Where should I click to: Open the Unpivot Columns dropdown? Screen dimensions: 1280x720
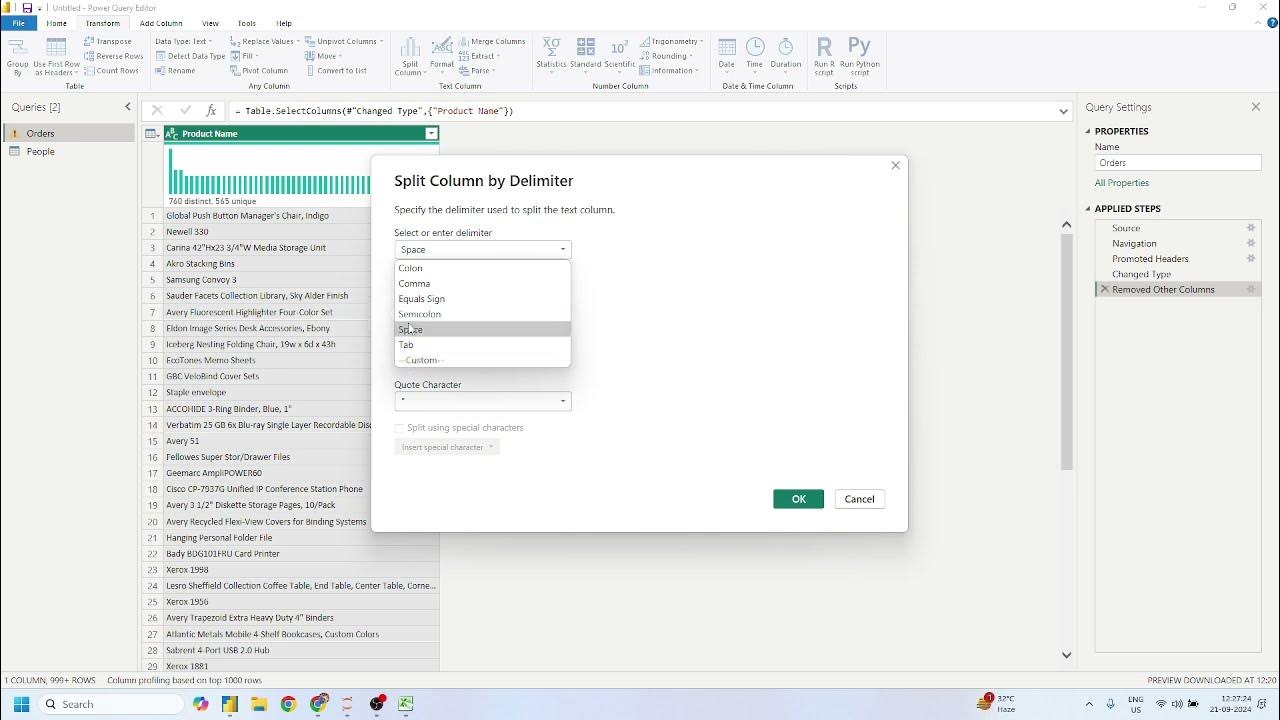coord(344,41)
